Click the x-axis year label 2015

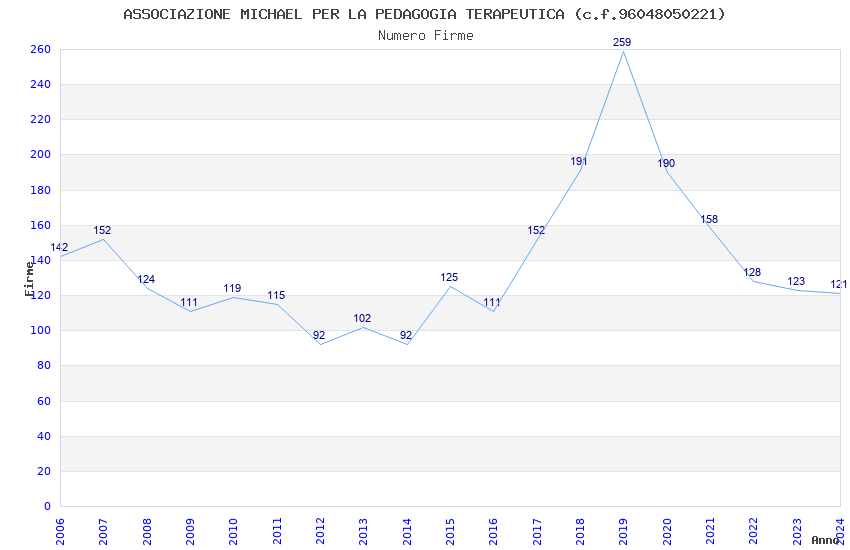(450, 532)
